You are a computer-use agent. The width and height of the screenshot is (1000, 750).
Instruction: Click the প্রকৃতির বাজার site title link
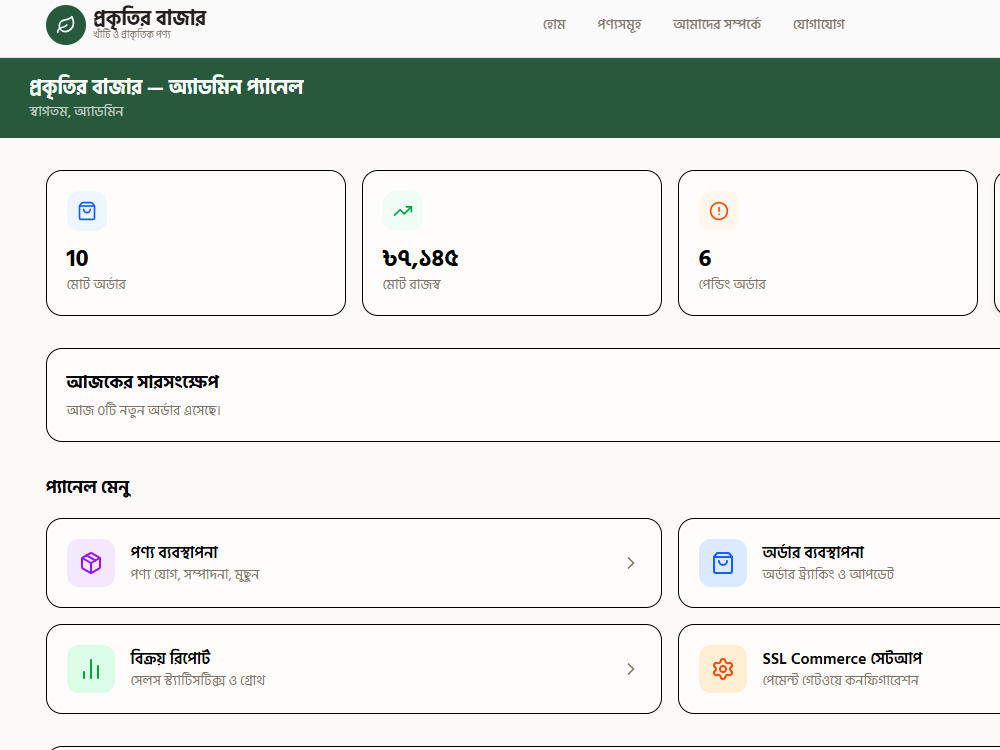click(x=149, y=18)
